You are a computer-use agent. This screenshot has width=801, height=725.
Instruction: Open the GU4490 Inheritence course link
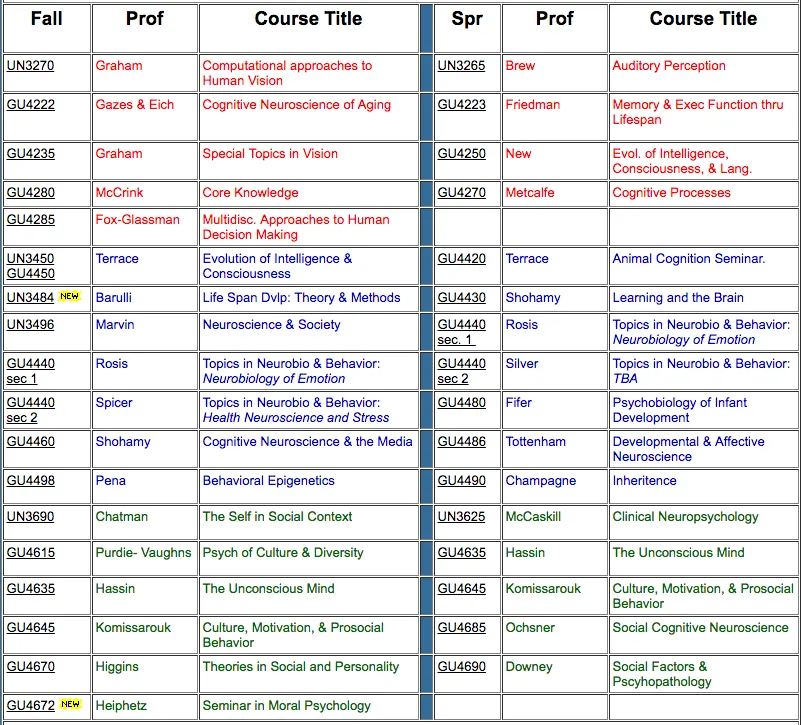pos(461,481)
